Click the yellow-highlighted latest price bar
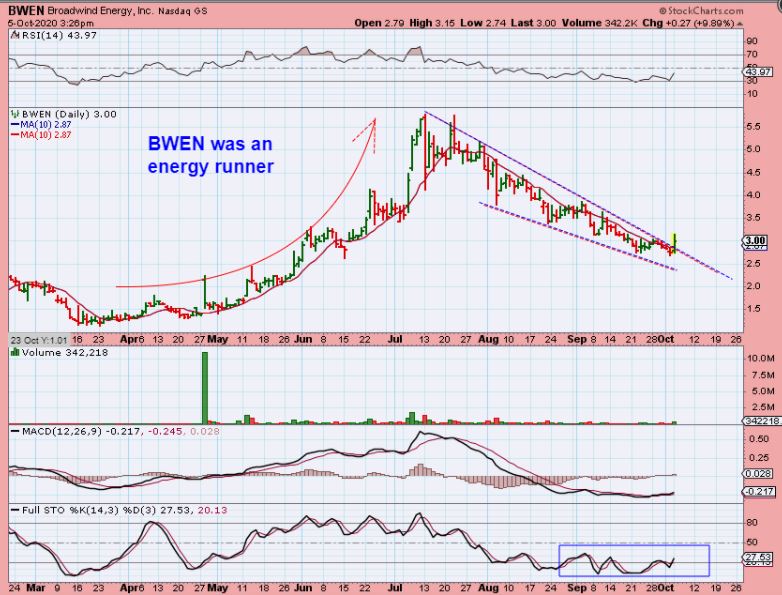782x595 pixels. coord(674,242)
